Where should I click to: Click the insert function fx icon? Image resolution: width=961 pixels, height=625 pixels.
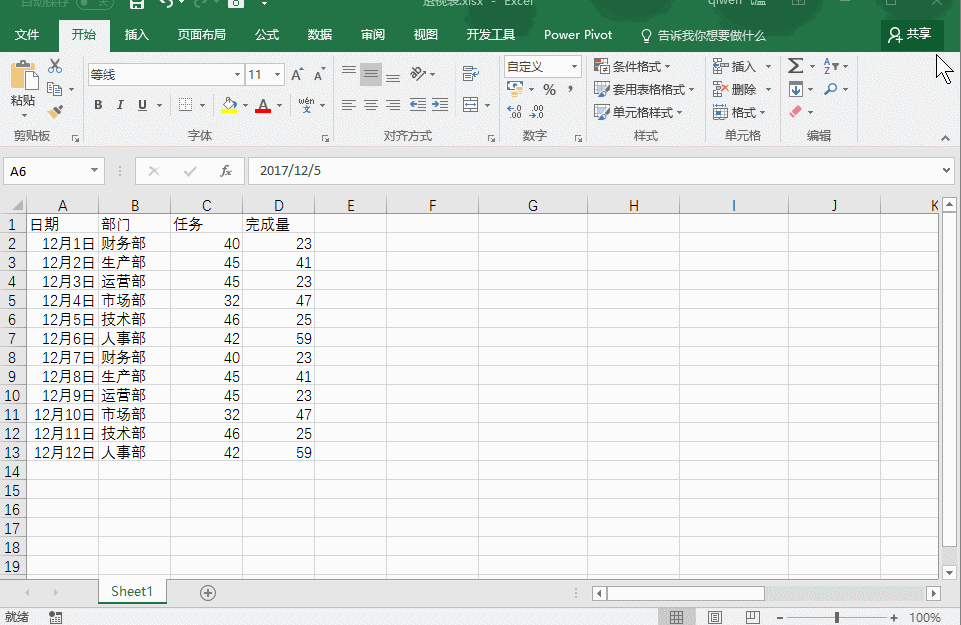click(226, 171)
